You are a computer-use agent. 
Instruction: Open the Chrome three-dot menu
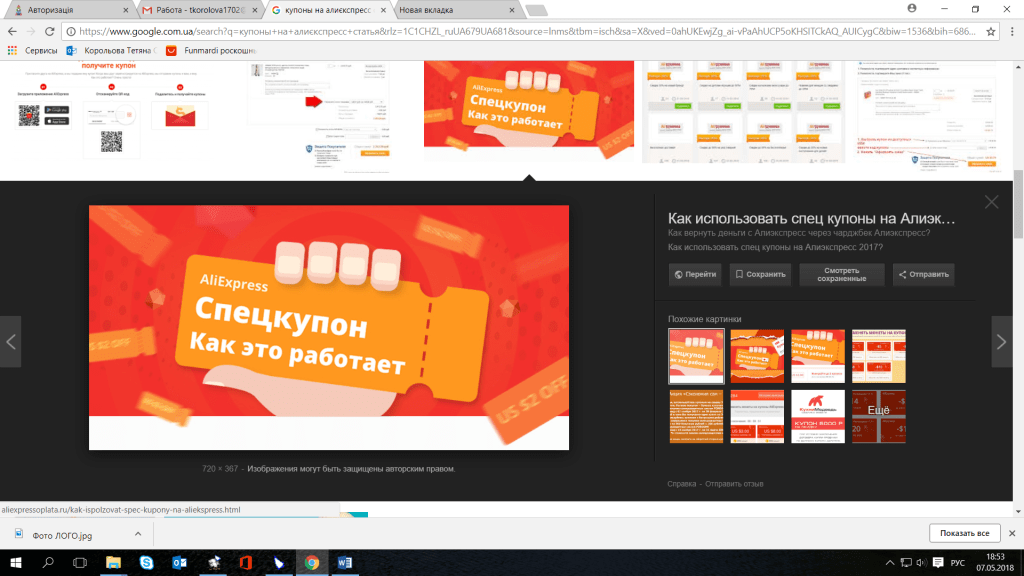point(1012,31)
